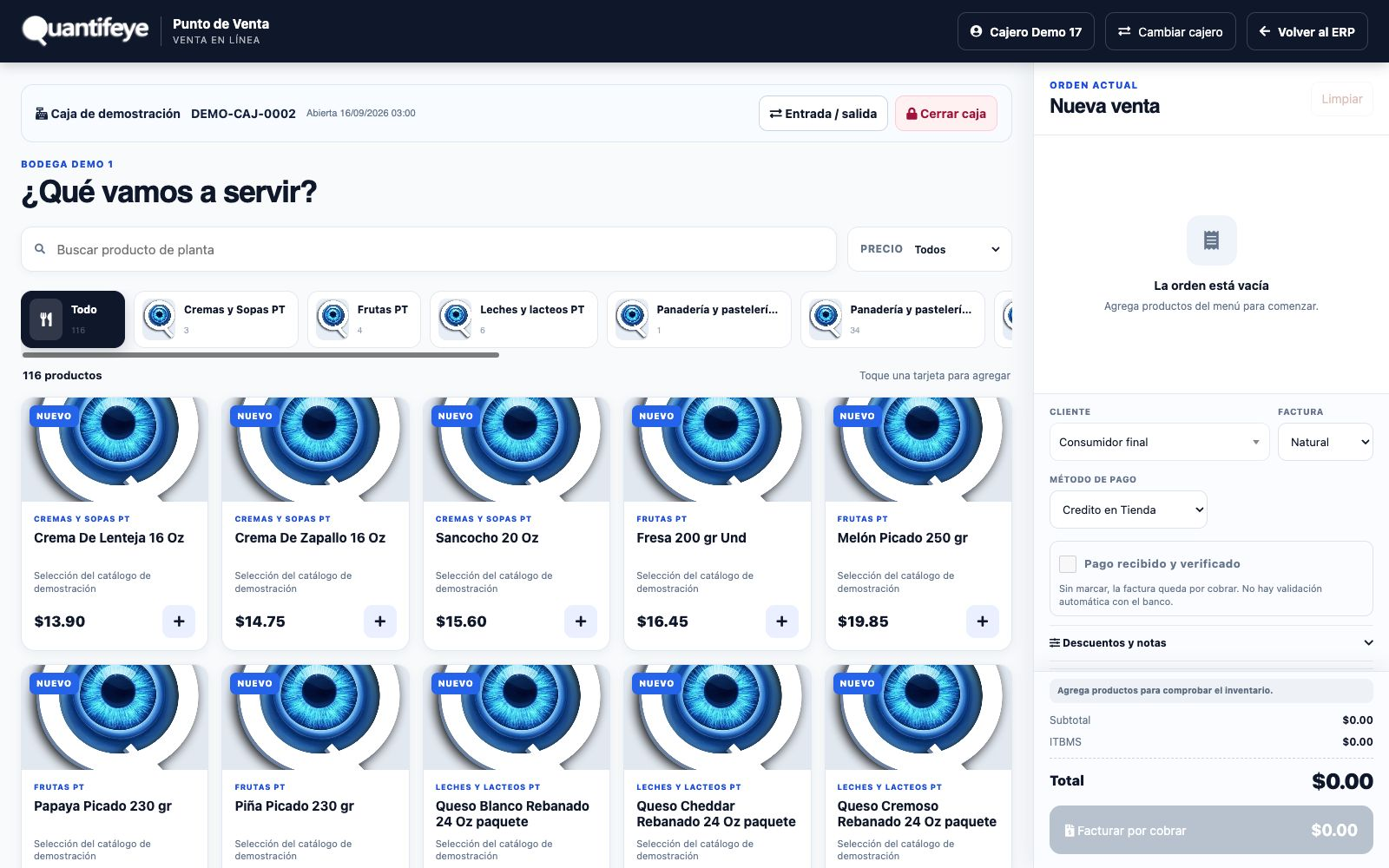Clear the order with Limpiar
1389x868 pixels.
coord(1342,99)
